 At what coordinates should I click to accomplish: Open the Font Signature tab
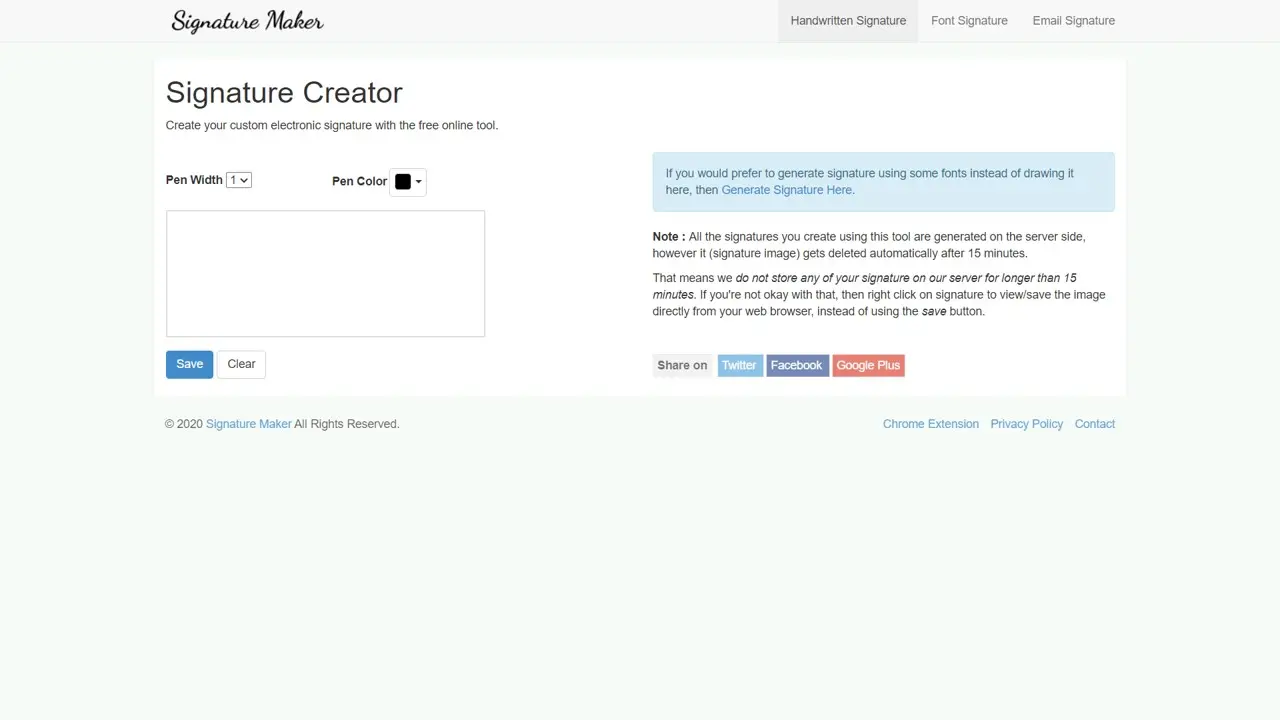point(969,21)
